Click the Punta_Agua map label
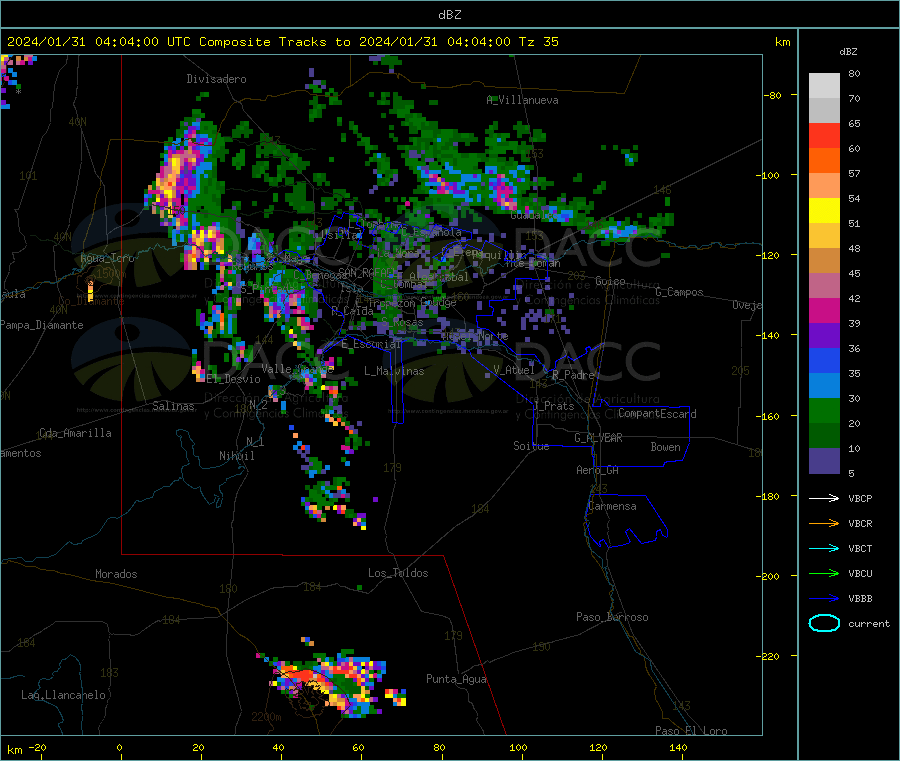 pyautogui.click(x=456, y=679)
